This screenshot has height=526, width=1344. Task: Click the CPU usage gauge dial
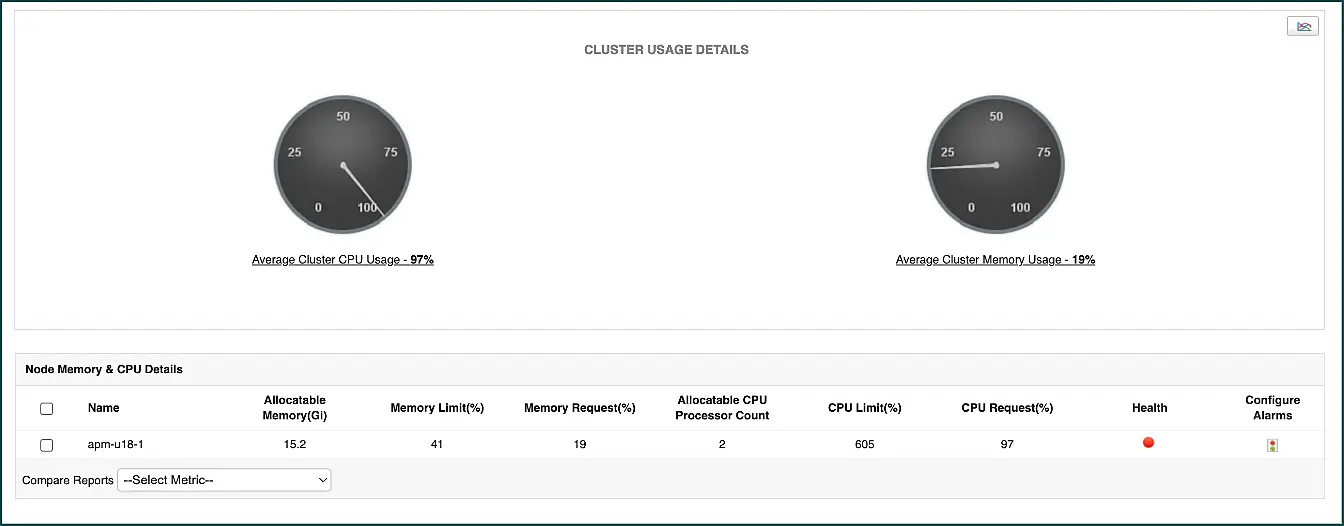tap(343, 165)
